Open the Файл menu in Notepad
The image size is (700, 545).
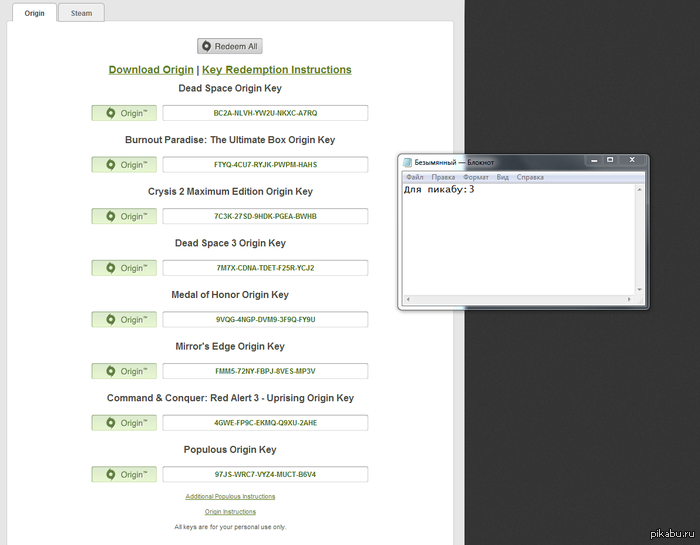point(415,177)
